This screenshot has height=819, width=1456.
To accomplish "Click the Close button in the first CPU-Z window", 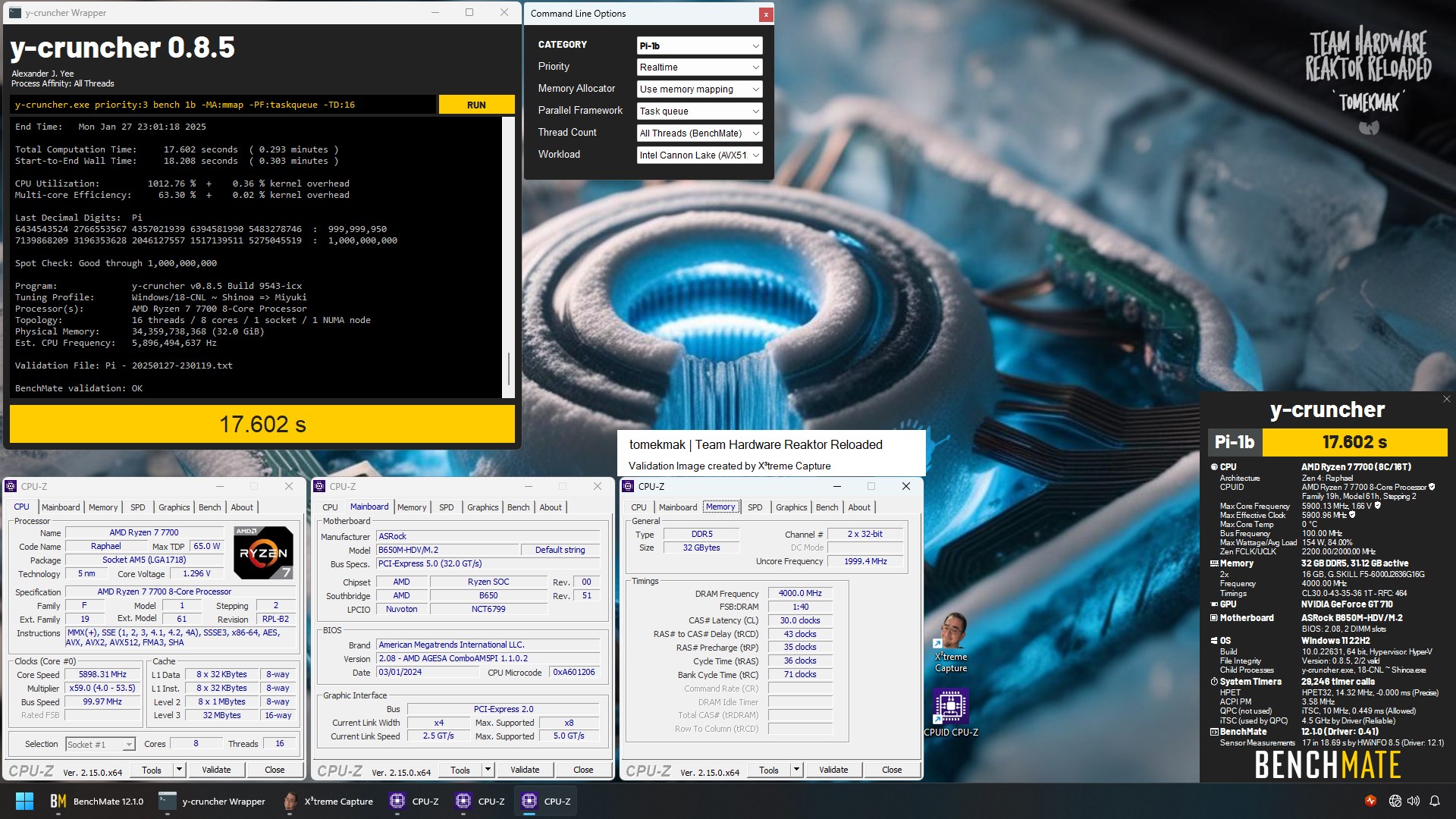I will coord(275,770).
